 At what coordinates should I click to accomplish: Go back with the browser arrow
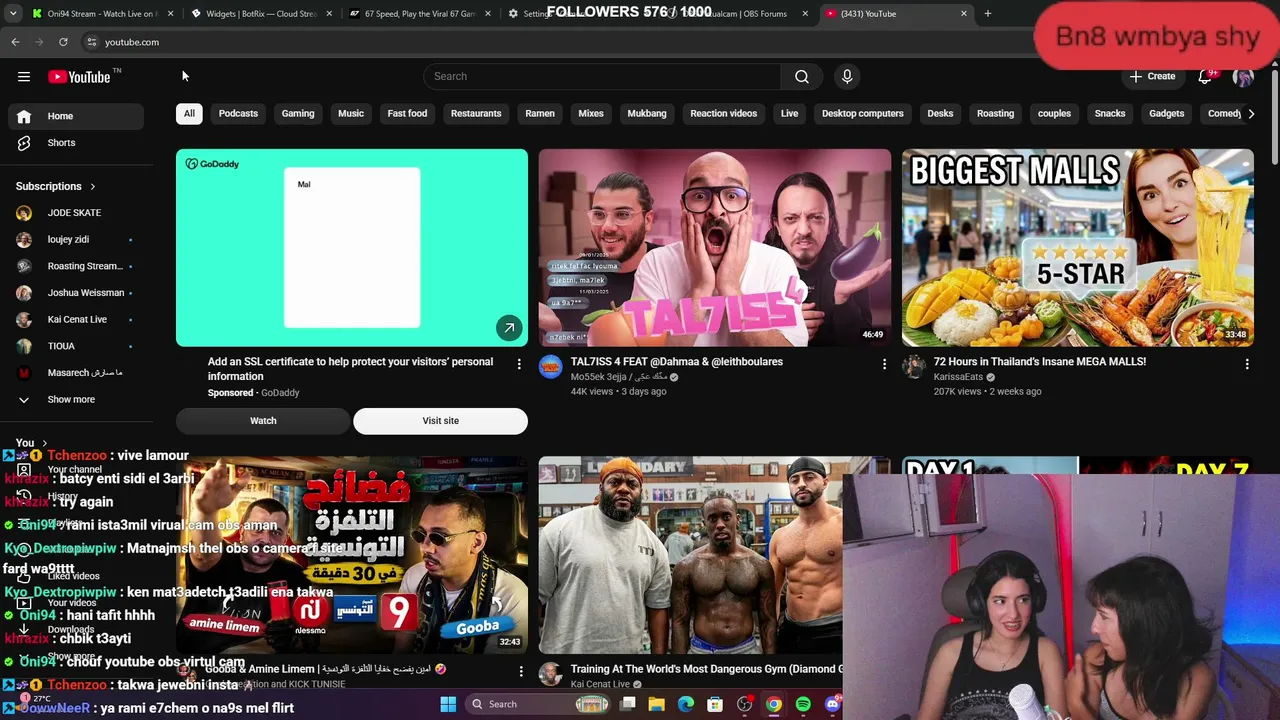15,42
